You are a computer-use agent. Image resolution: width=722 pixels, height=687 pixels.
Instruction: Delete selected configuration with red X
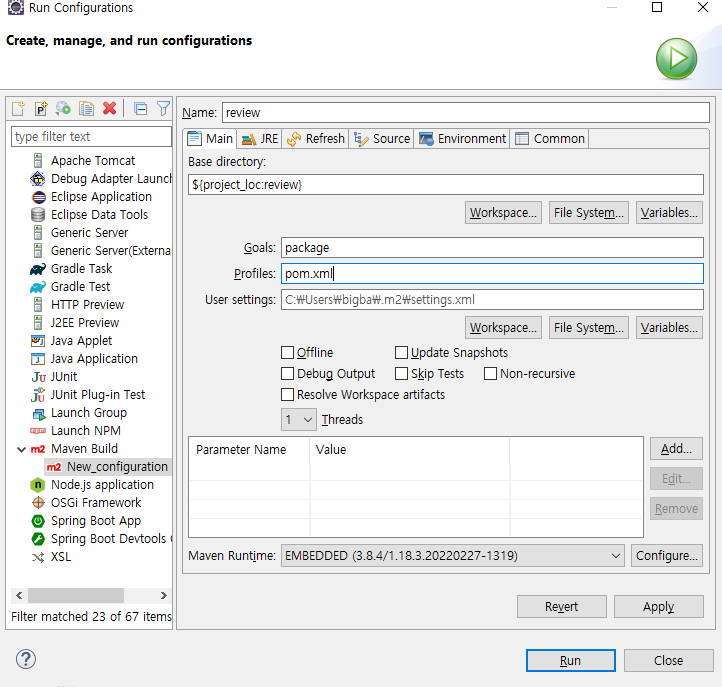pyautogui.click(x=110, y=109)
